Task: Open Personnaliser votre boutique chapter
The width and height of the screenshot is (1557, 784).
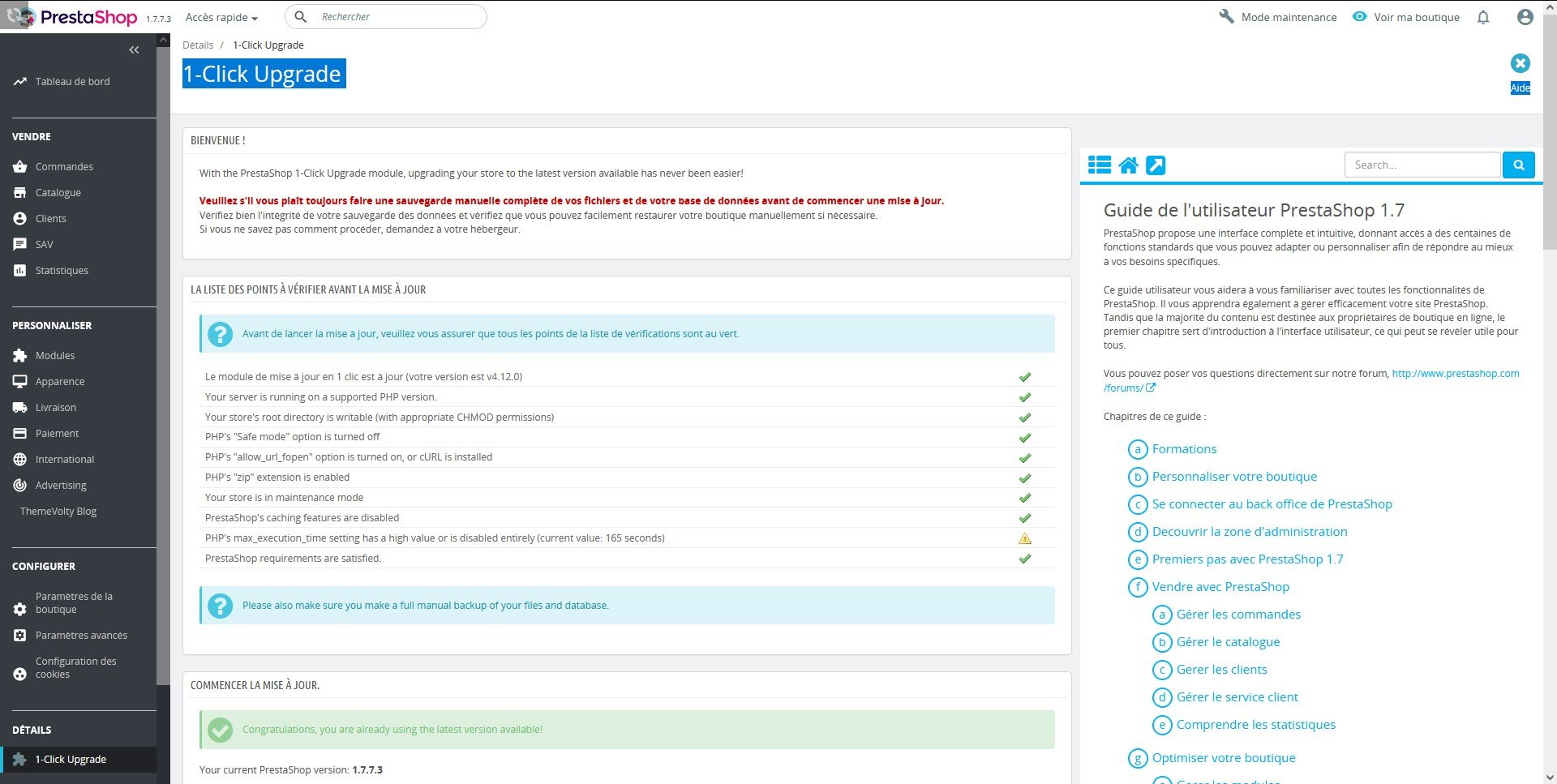Action: (x=1234, y=477)
